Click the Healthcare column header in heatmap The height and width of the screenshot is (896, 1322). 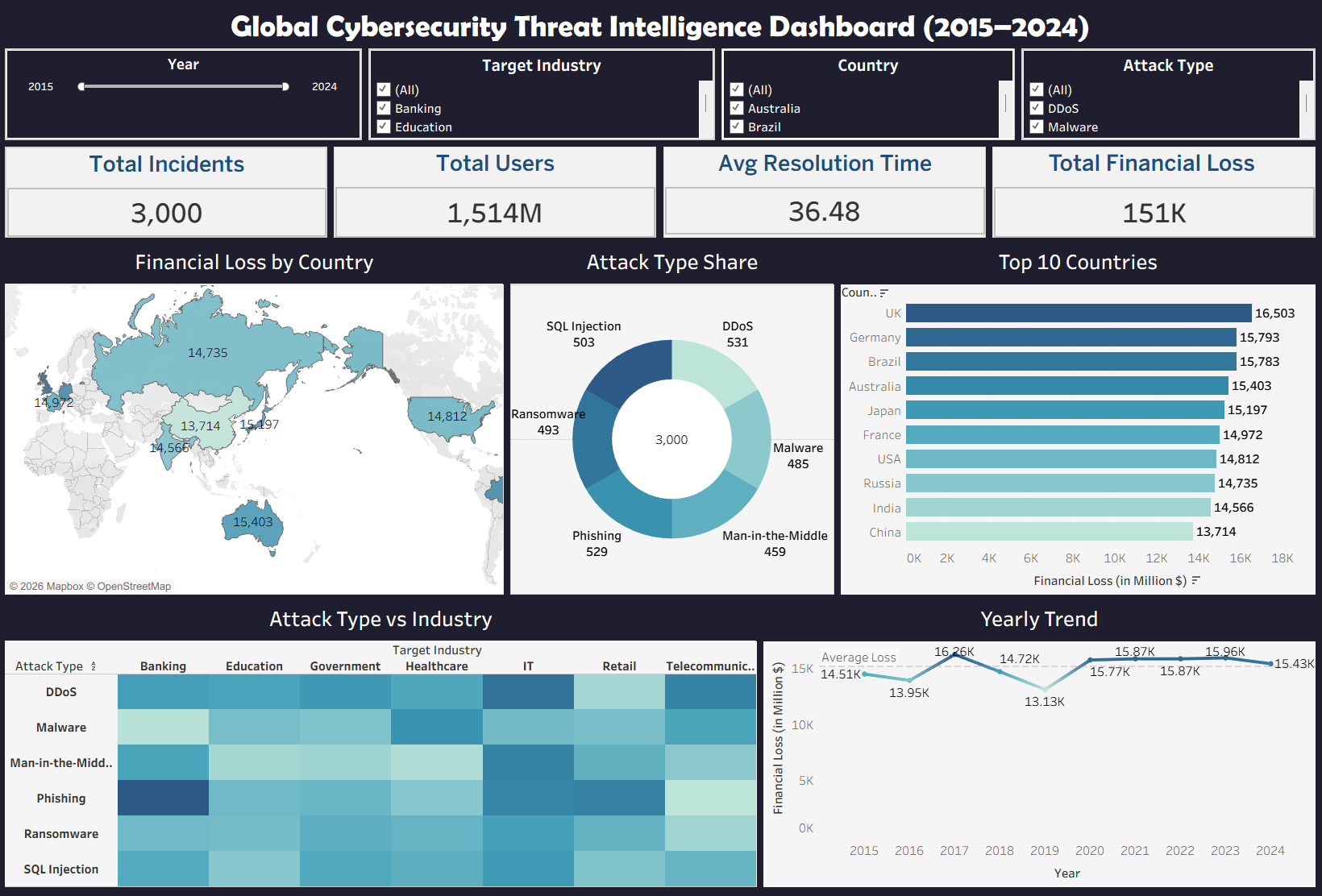[437, 666]
